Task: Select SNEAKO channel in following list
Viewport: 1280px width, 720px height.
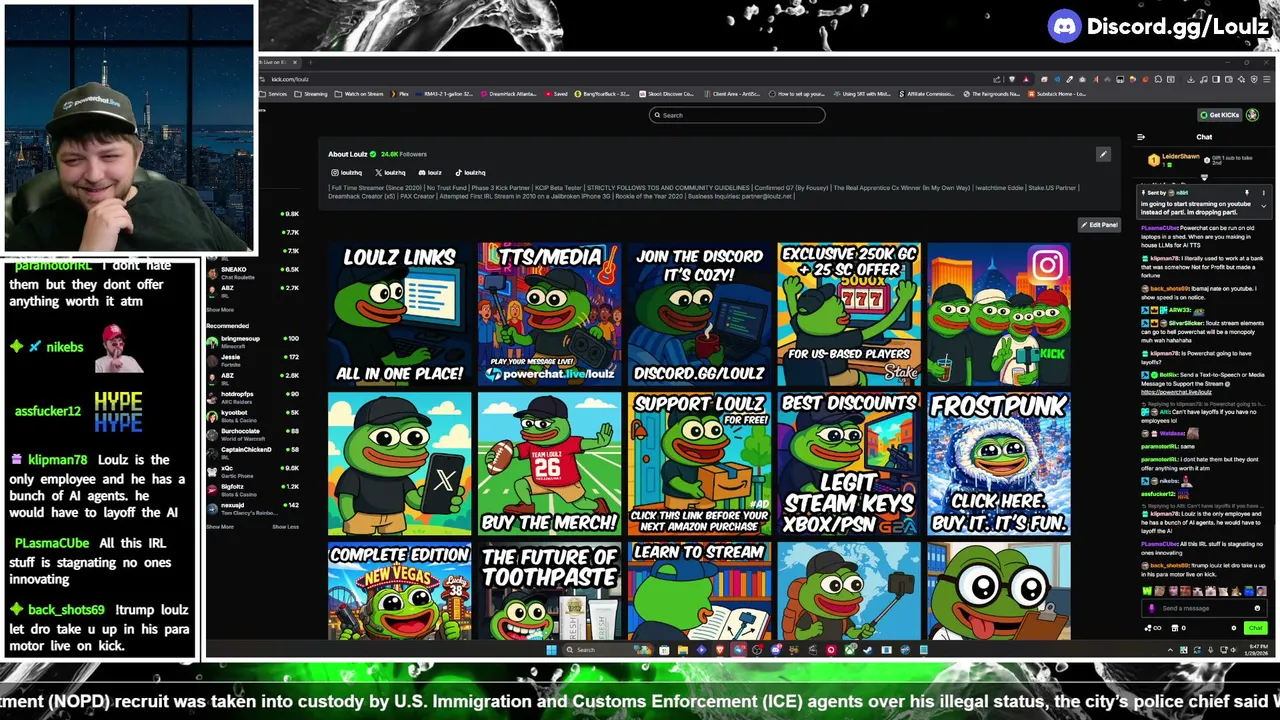Action: [253, 273]
